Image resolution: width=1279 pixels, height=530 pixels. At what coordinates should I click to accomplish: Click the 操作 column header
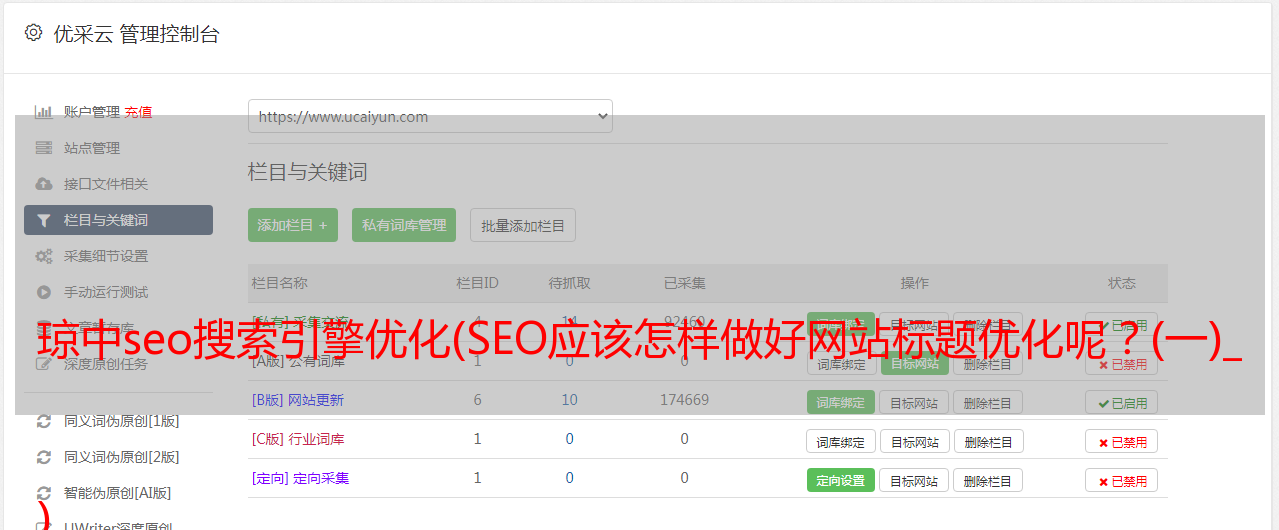point(914,283)
